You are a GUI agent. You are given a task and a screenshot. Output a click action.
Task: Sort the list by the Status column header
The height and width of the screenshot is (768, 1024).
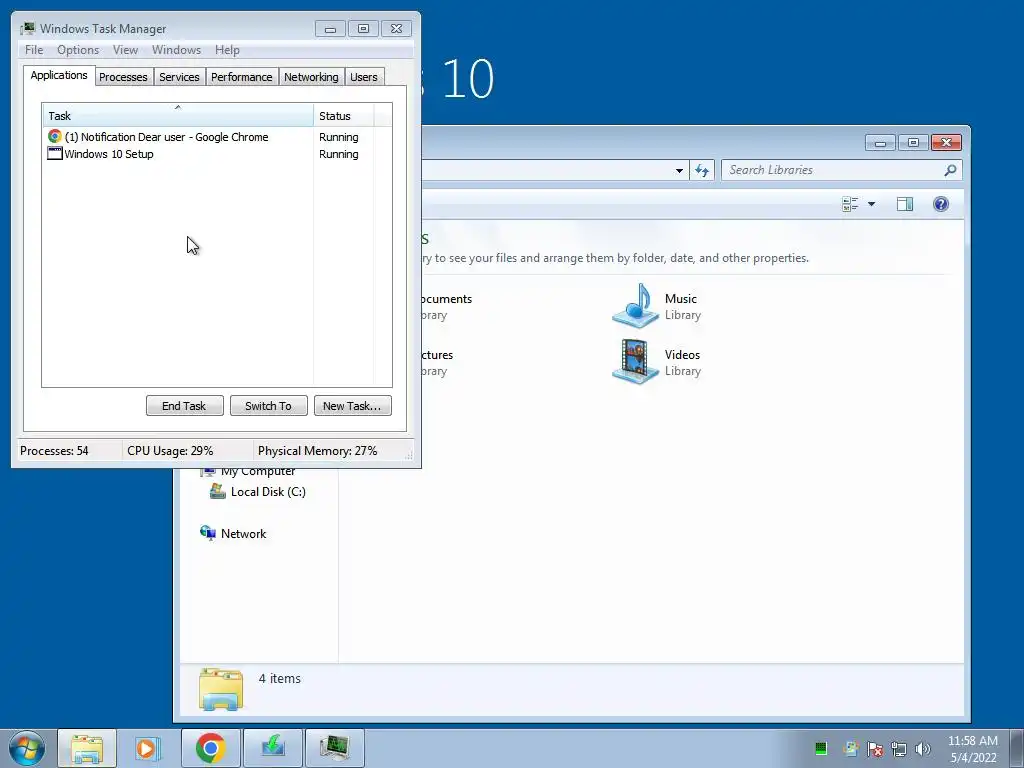click(344, 116)
